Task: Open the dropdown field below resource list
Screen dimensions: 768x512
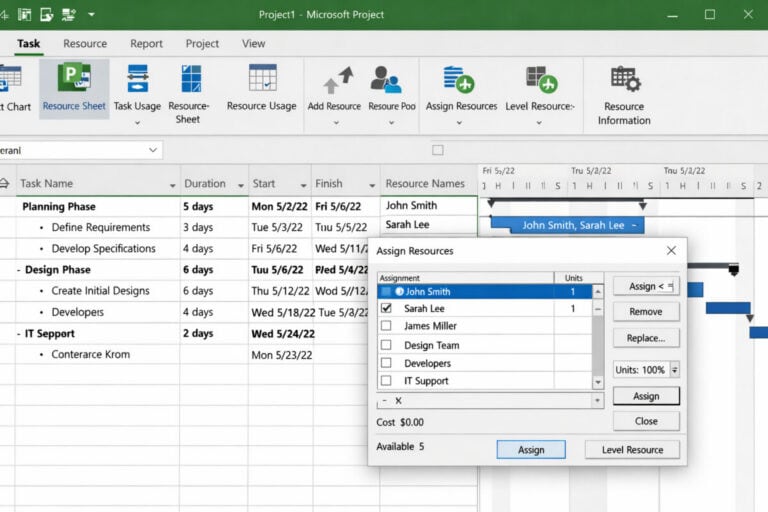Action: [490, 401]
